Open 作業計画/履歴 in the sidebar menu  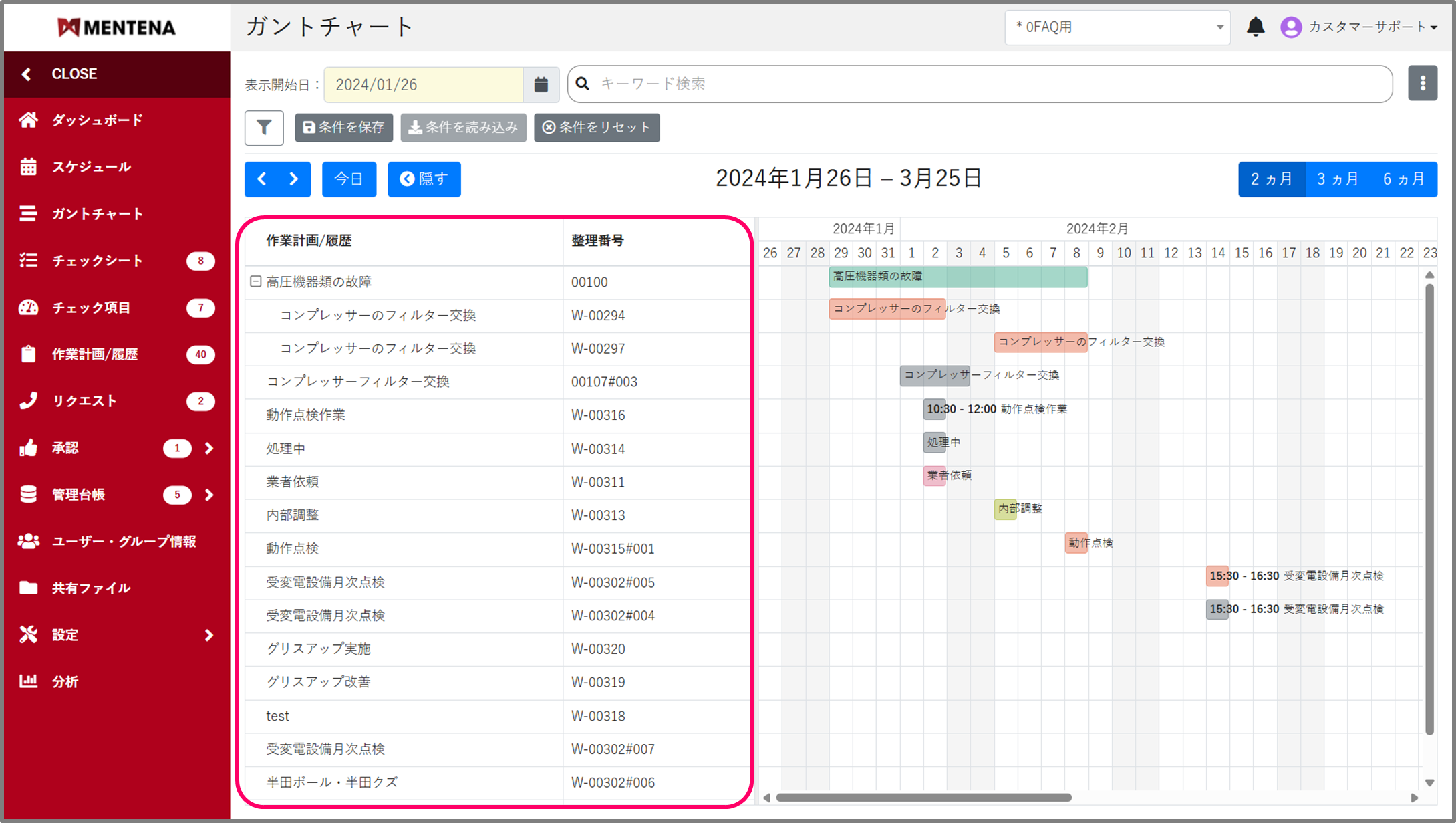pos(95,354)
